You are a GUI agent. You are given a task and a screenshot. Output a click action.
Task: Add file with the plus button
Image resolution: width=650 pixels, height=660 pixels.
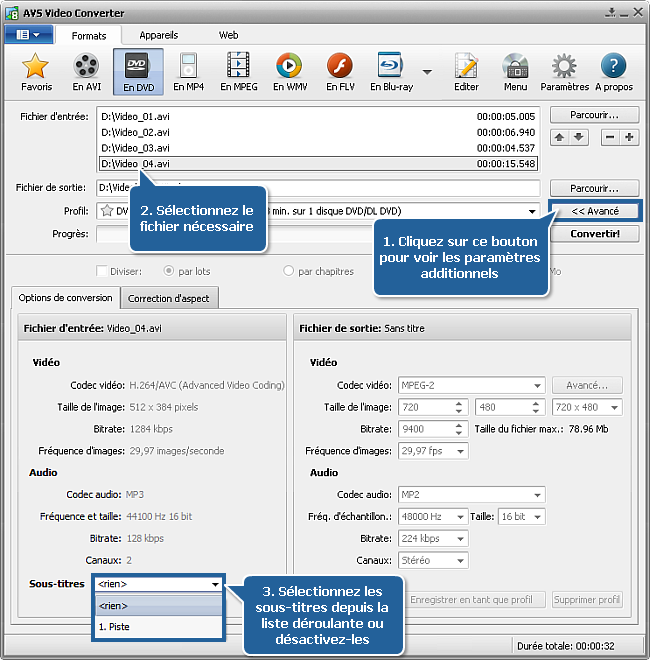pos(629,137)
